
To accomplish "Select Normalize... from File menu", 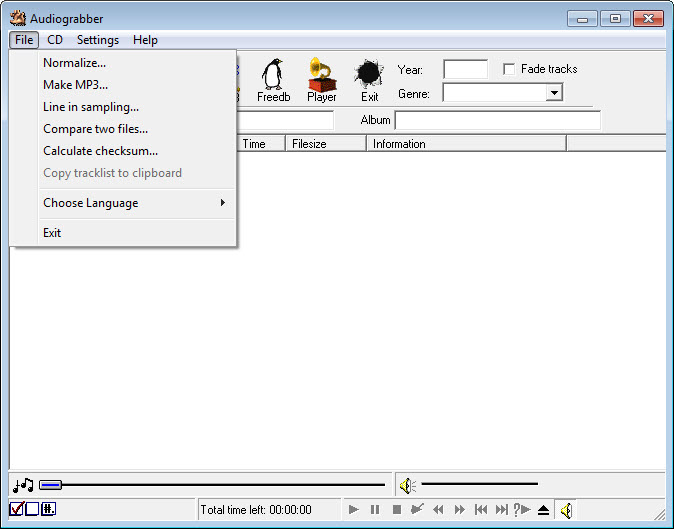I will [x=137, y=63].
